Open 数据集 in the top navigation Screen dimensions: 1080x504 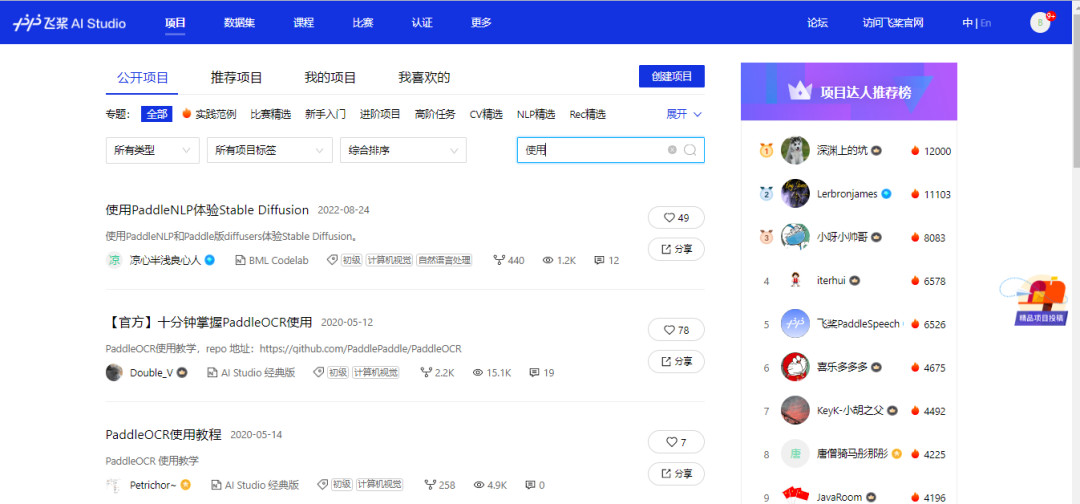click(240, 23)
